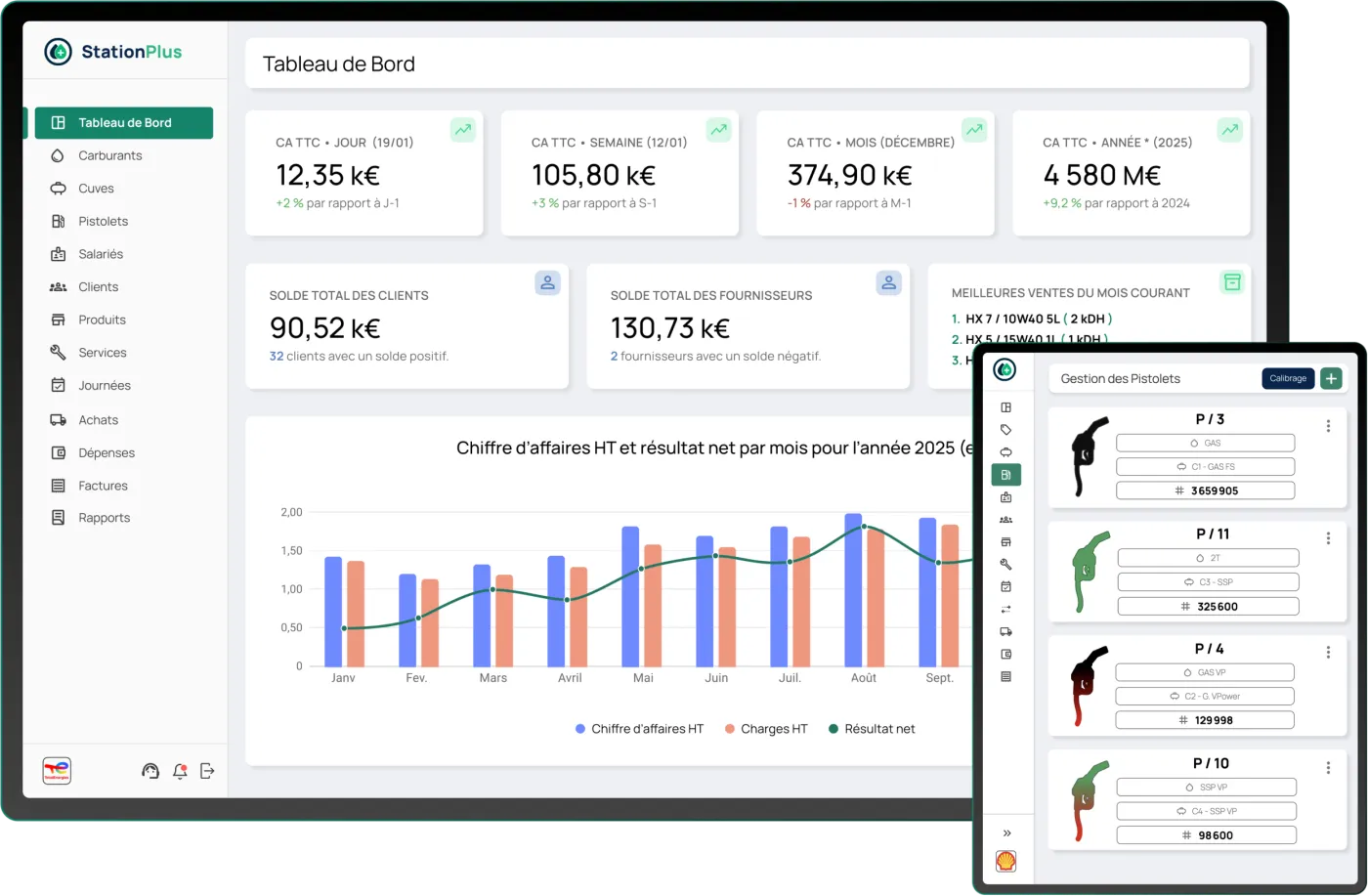Open the three-dot menu for pistolet P / 3
1368x896 pixels.
point(1328,426)
